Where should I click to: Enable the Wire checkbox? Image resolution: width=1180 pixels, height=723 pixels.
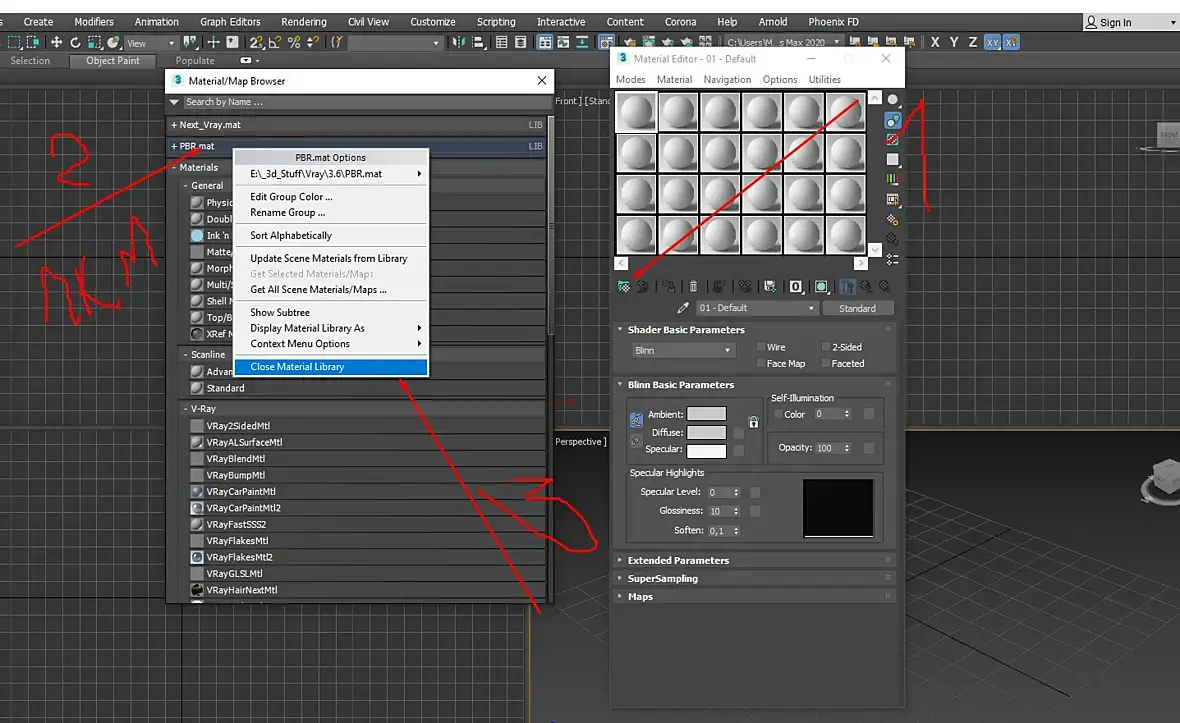click(761, 347)
